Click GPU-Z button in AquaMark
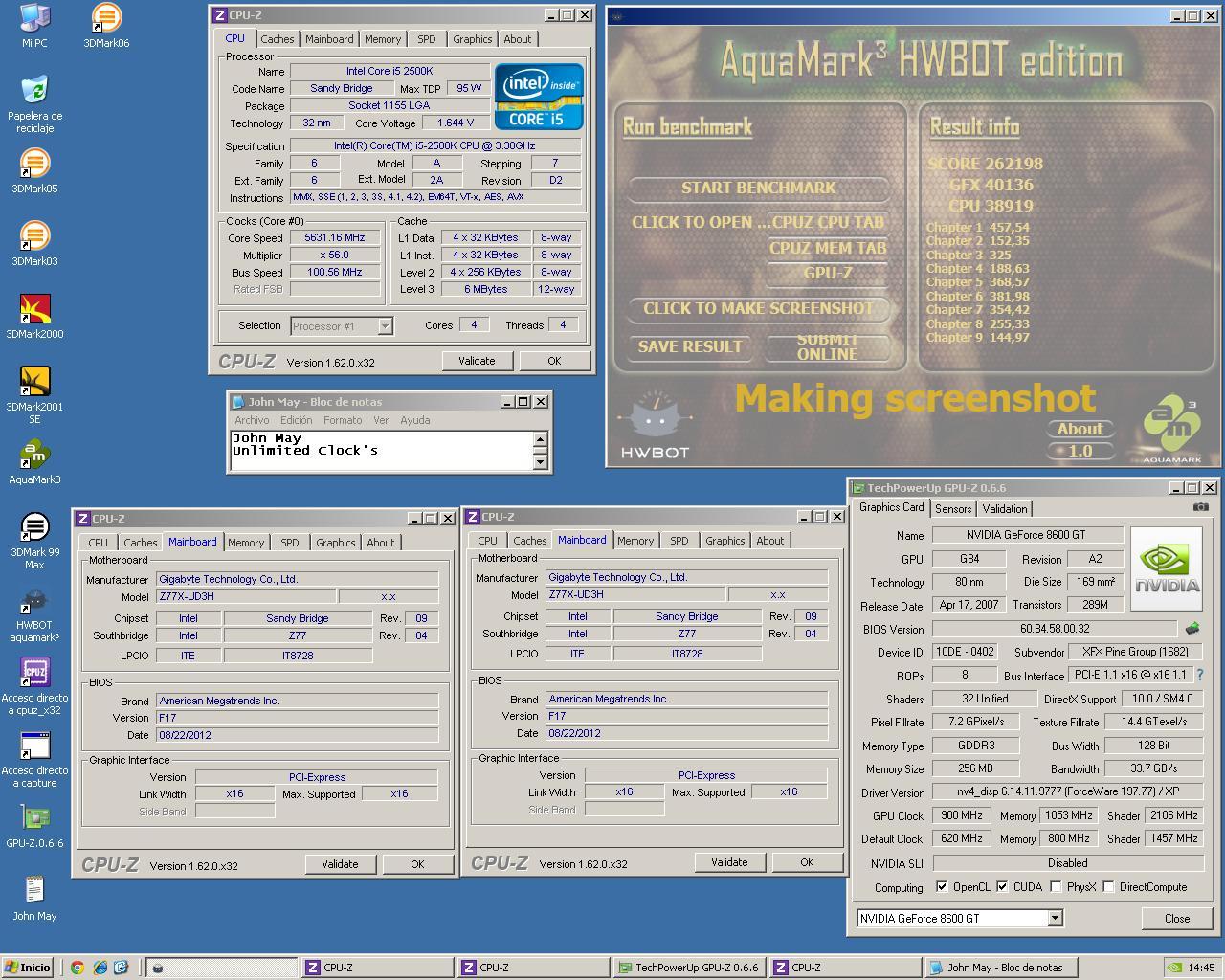Screen dimensions: 1225x980 (x=828, y=273)
